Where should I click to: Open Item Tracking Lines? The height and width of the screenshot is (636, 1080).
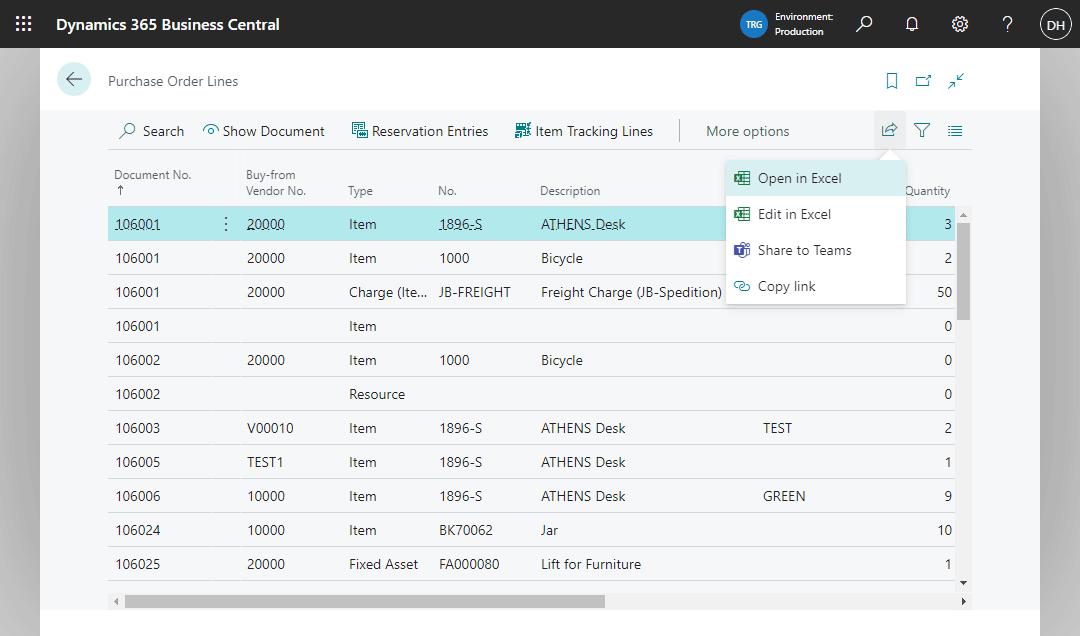[584, 131]
